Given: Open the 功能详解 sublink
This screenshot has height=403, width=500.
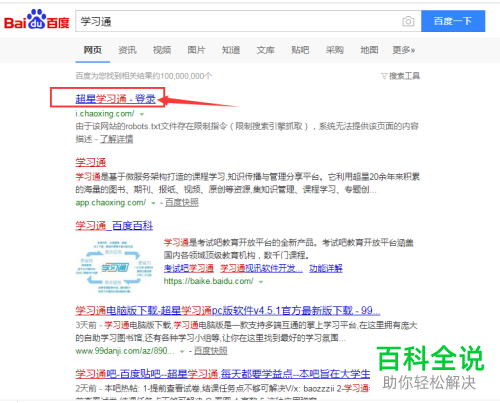Looking at the screenshot, I should [x=326, y=268].
